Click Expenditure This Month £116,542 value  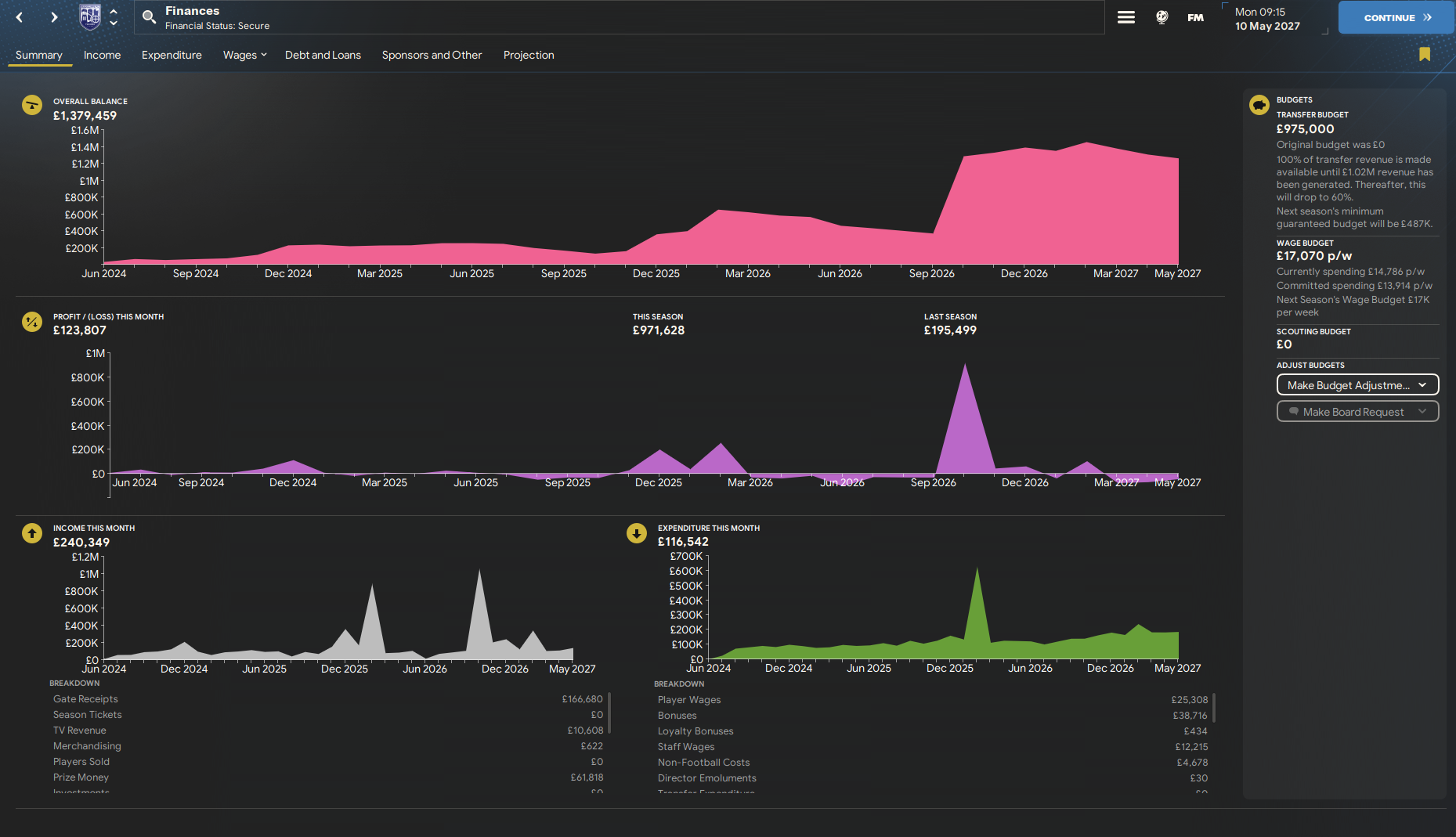tap(683, 542)
